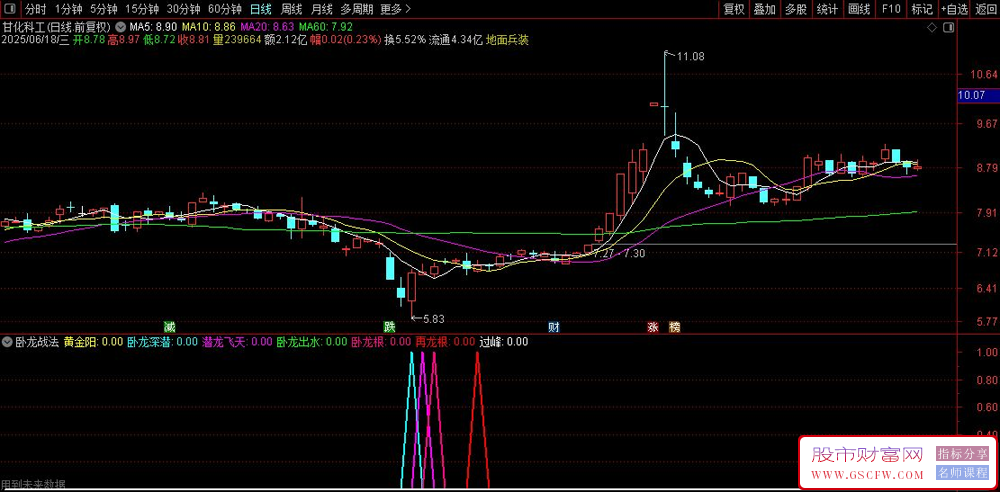Expand the 更多 periods menu

[x=395, y=9]
